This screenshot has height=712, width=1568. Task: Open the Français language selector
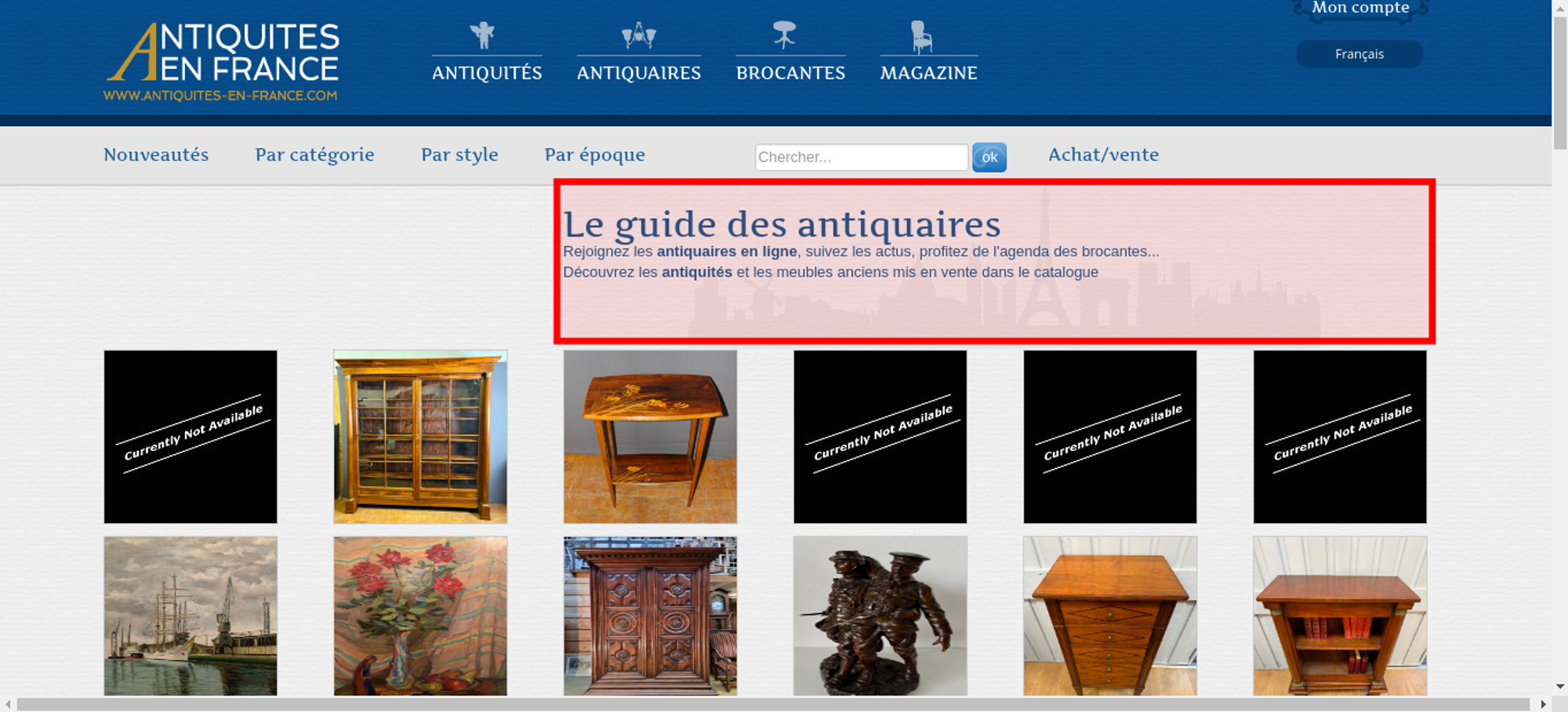(x=1359, y=54)
